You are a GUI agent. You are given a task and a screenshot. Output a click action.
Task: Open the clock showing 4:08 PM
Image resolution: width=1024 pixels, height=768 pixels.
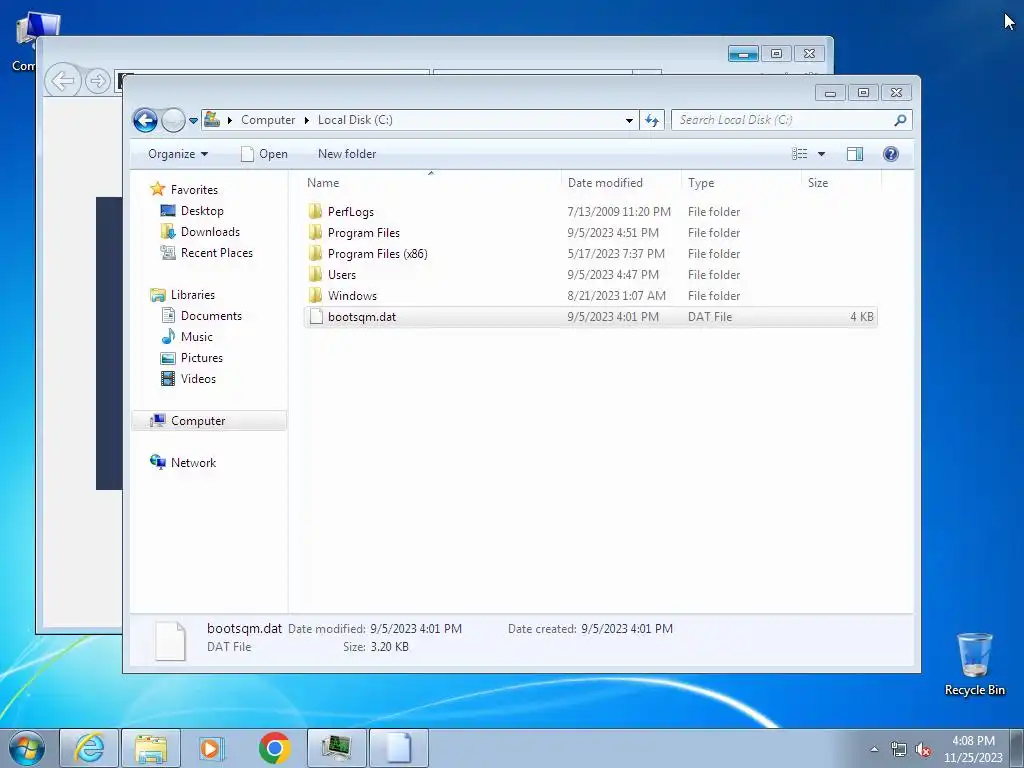[x=973, y=749]
